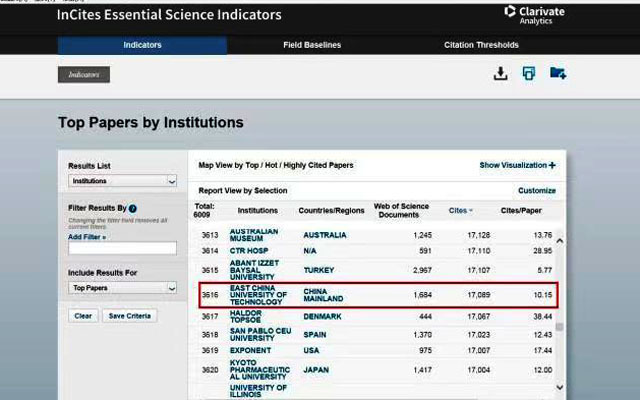
Task: Switch to the Field Baselines tab
Action: point(312,45)
